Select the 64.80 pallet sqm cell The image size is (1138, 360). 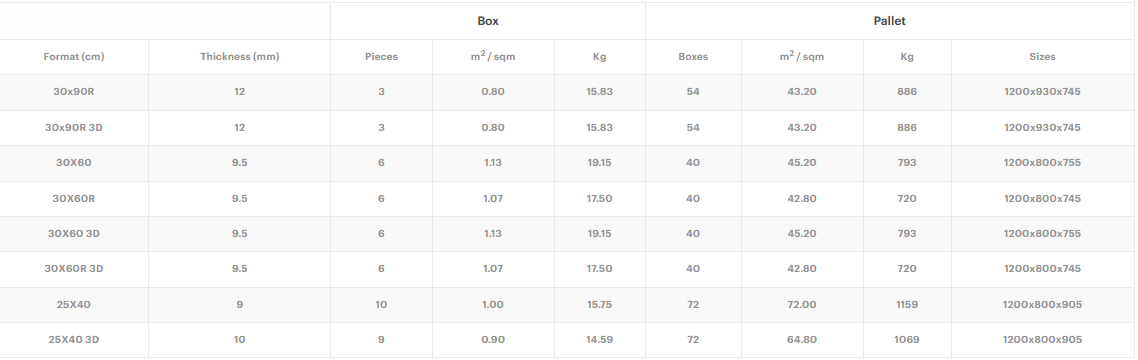(x=802, y=339)
